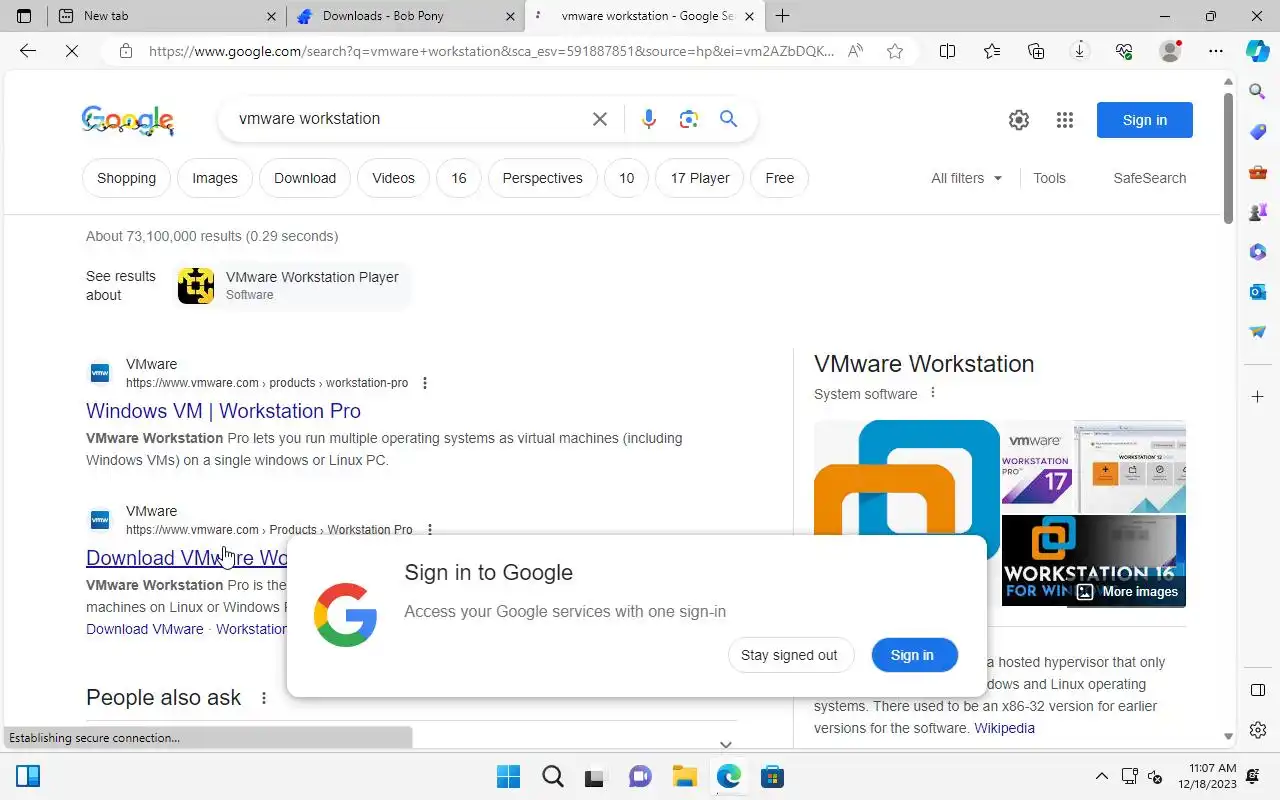Show hidden system tray icons chevron
1280x800 pixels.
1102,776
